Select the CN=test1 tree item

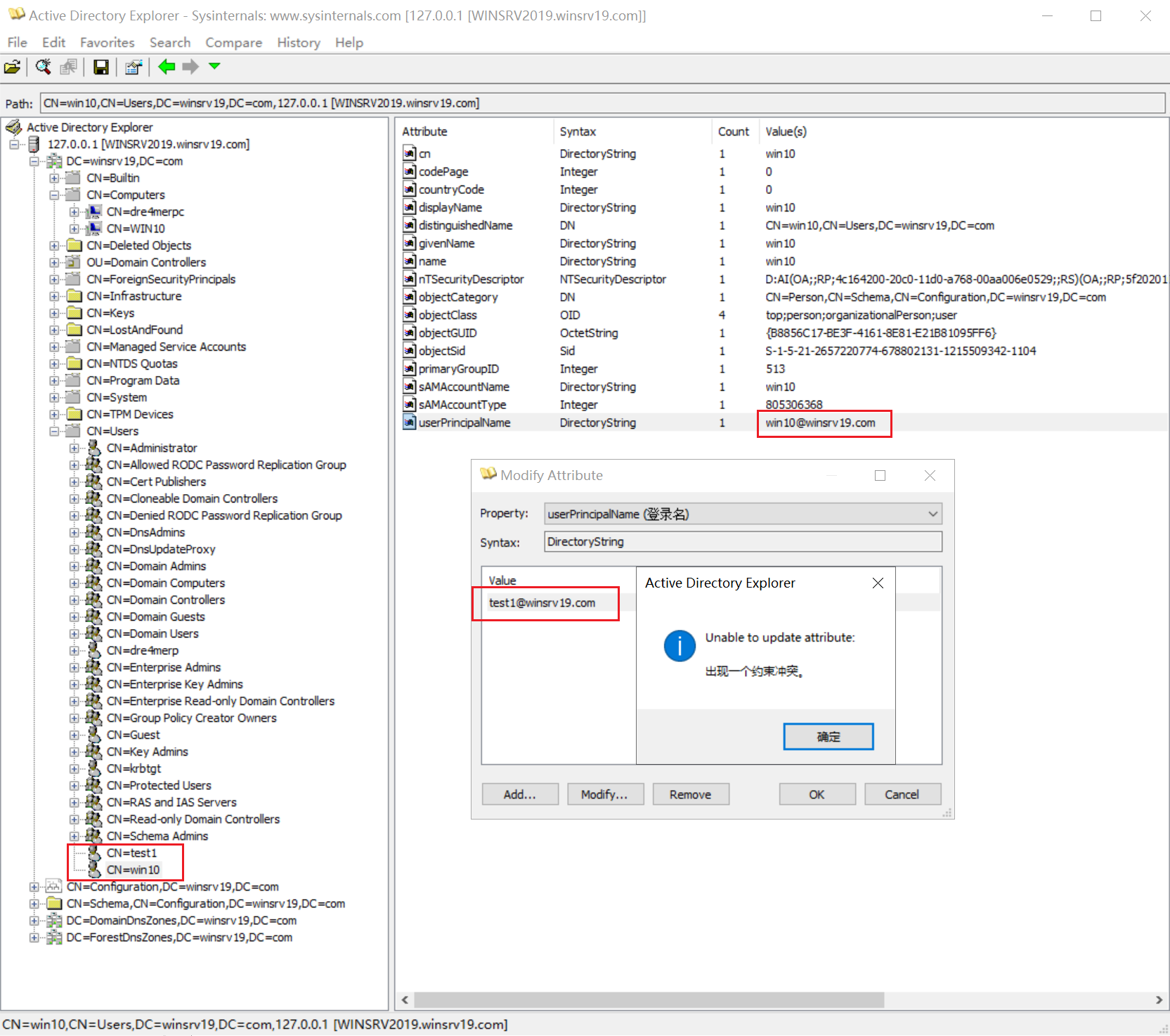point(131,853)
